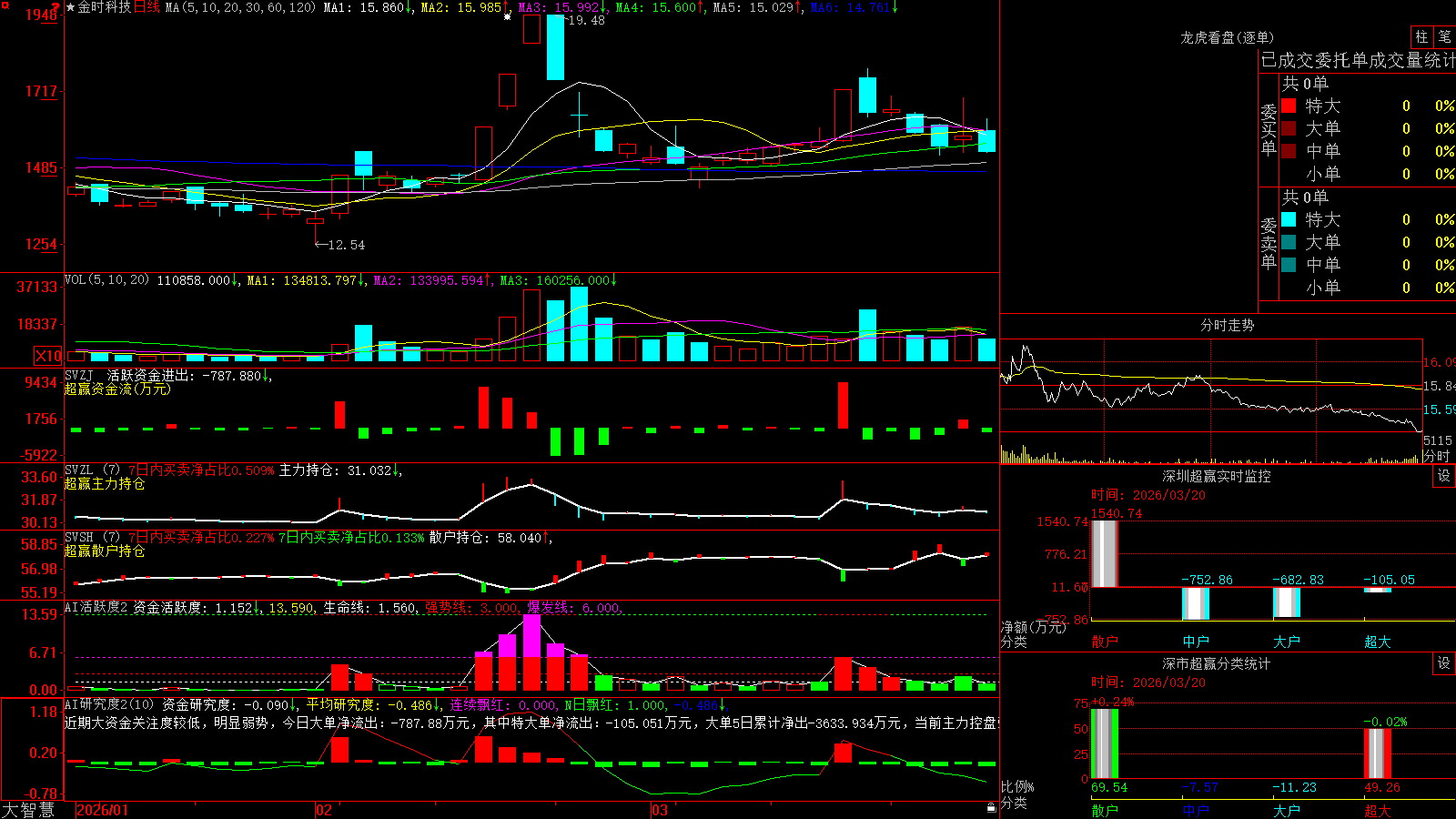Open 设 settings for 深圳超赢实时监控
1456x819 pixels.
pos(1444,476)
